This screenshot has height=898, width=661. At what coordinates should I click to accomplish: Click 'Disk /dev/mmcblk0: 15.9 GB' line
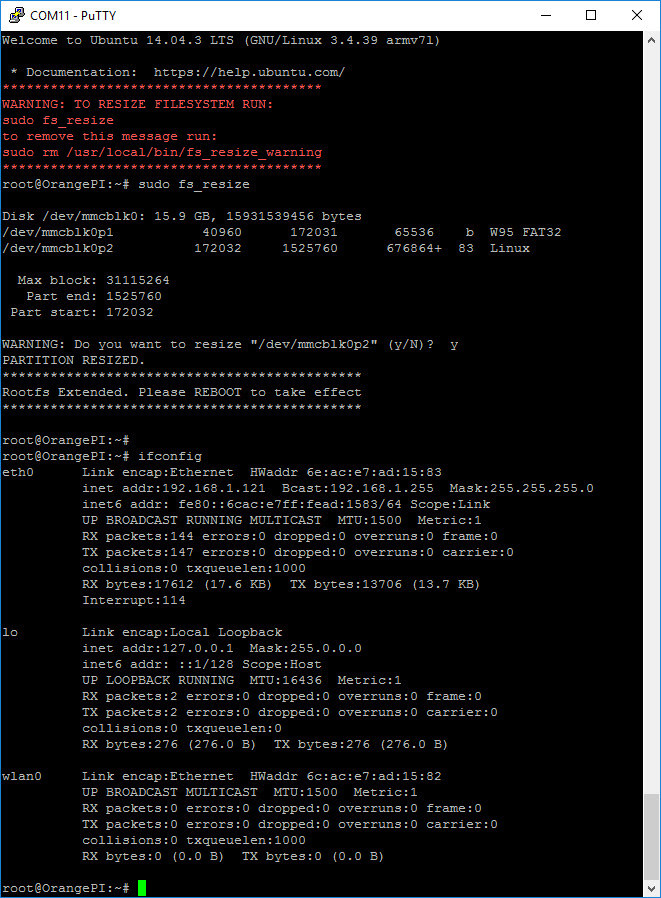182,216
